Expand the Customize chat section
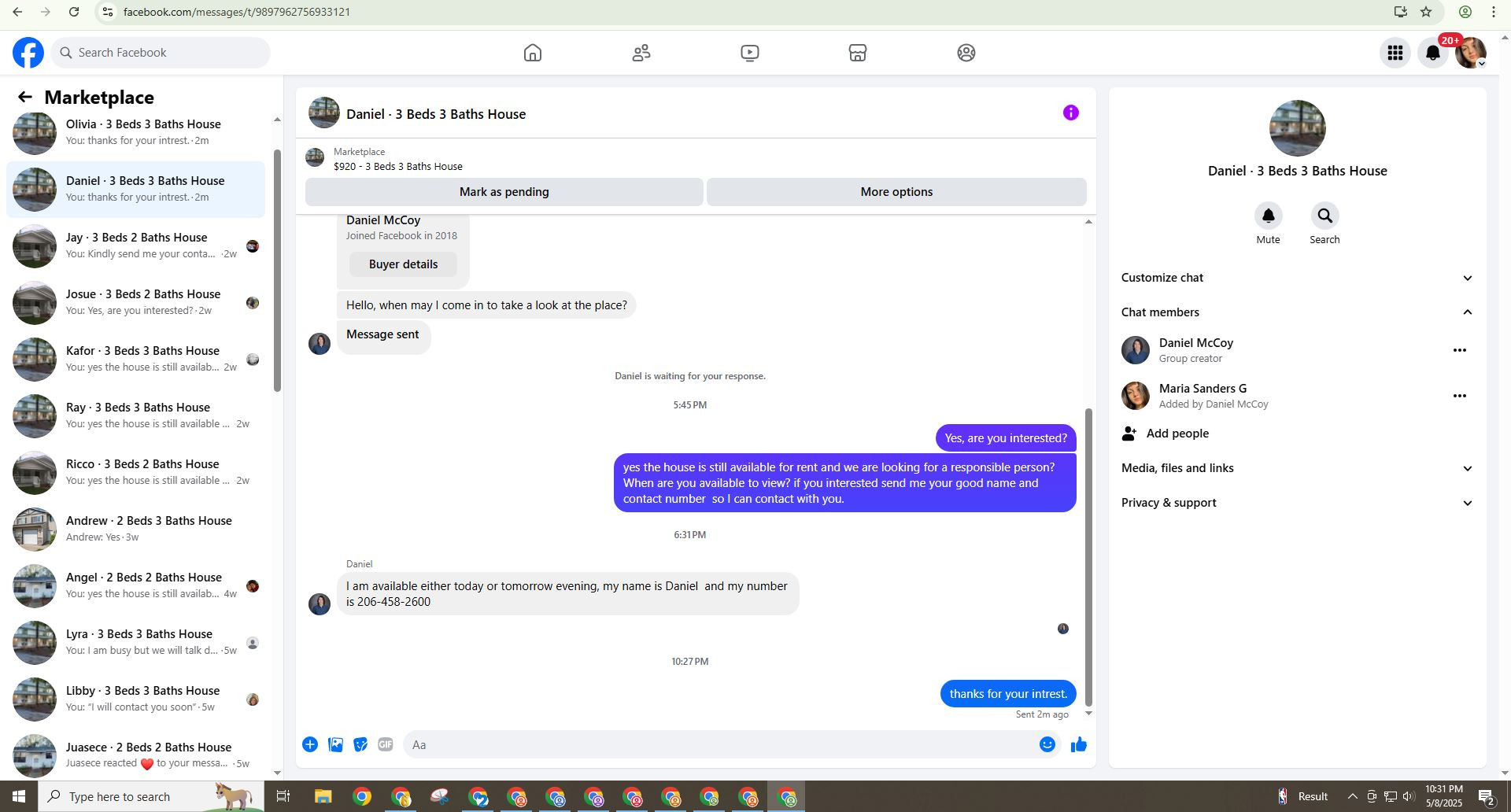 click(x=1297, y=278)
